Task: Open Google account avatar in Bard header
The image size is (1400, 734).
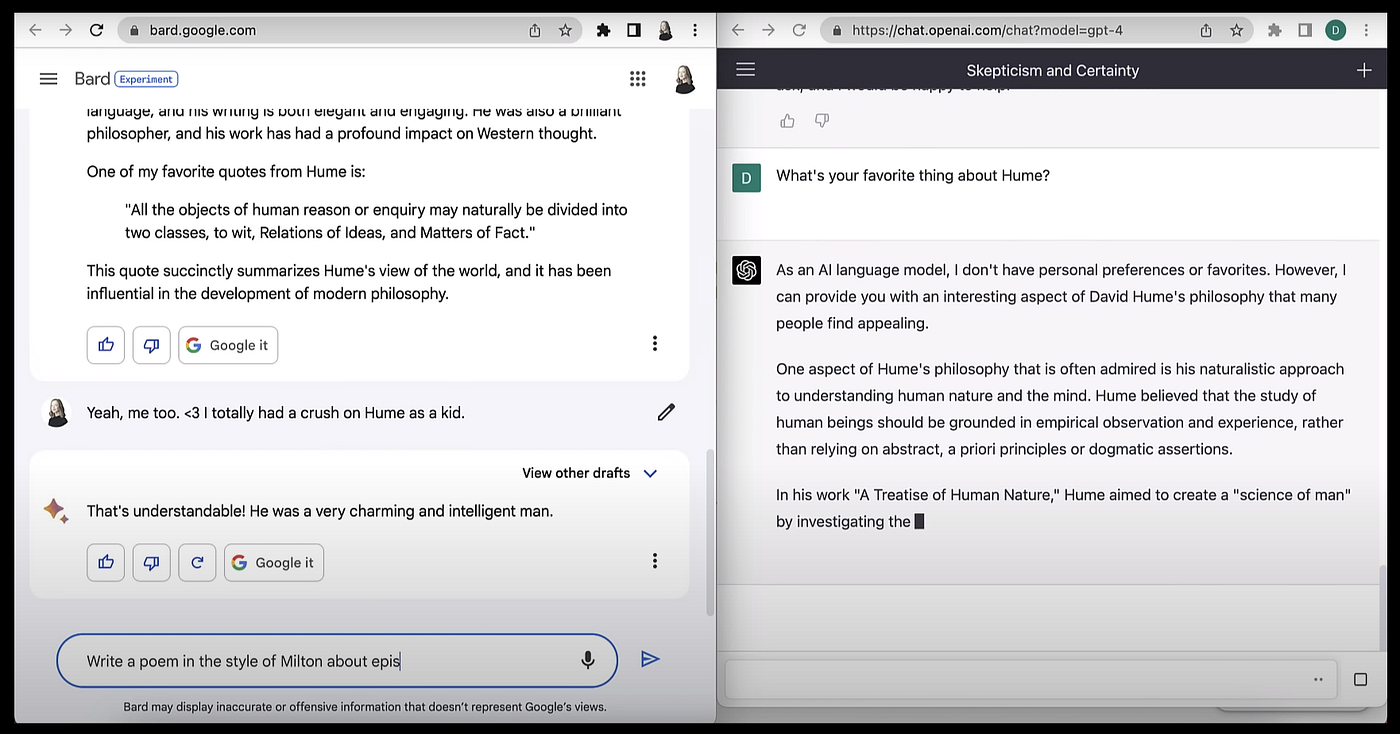Action: (685, 79)
